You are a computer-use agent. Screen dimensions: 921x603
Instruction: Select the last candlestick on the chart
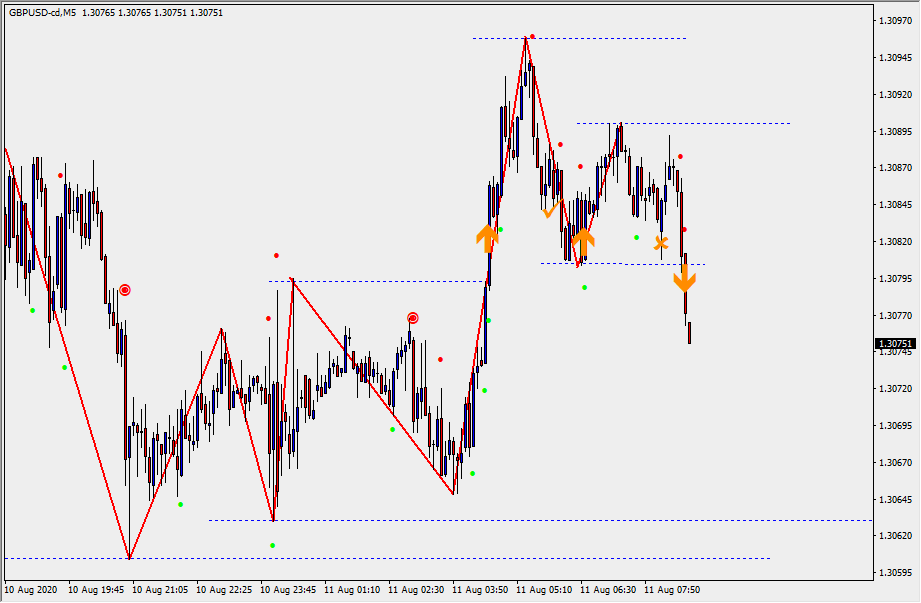[689, 332]
